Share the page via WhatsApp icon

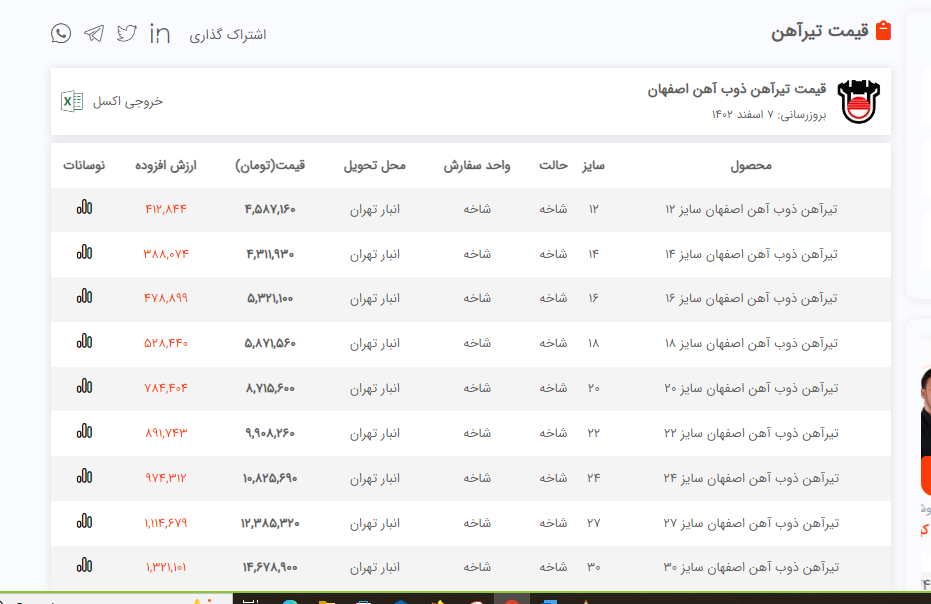[62, 33]
